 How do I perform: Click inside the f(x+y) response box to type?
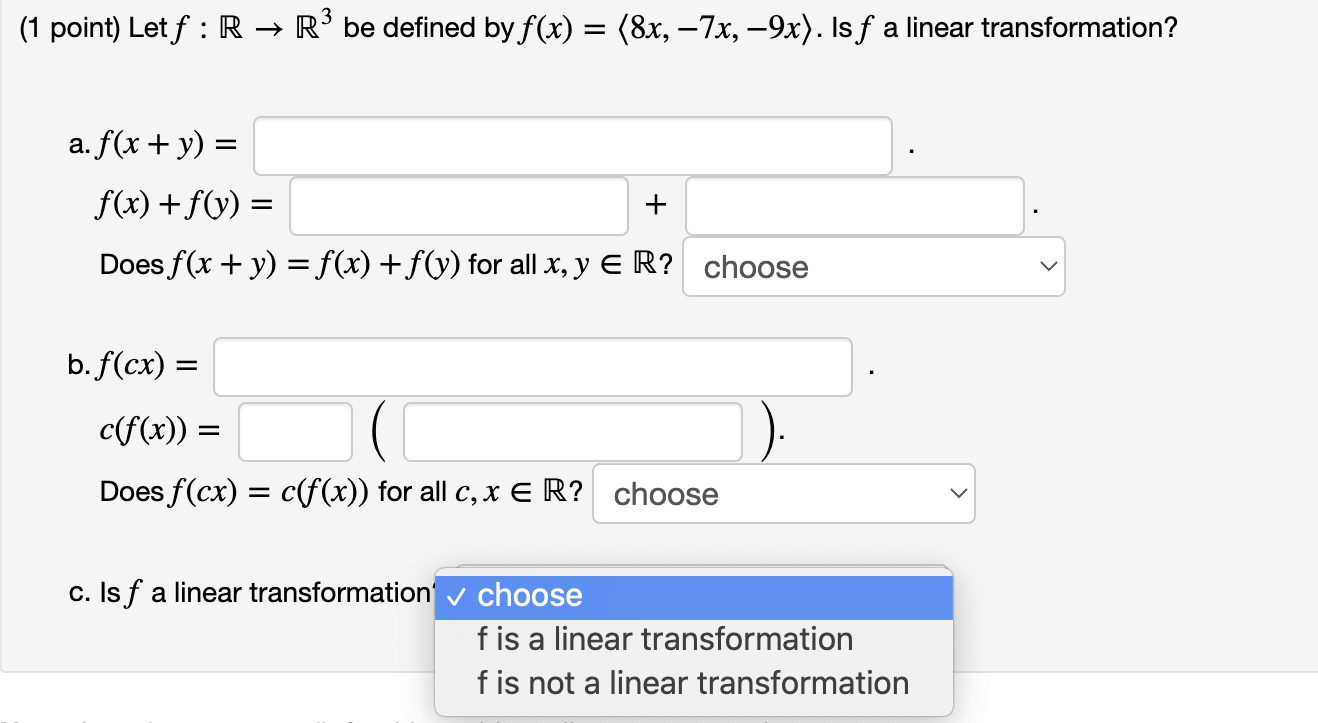[x=571, y=145]
